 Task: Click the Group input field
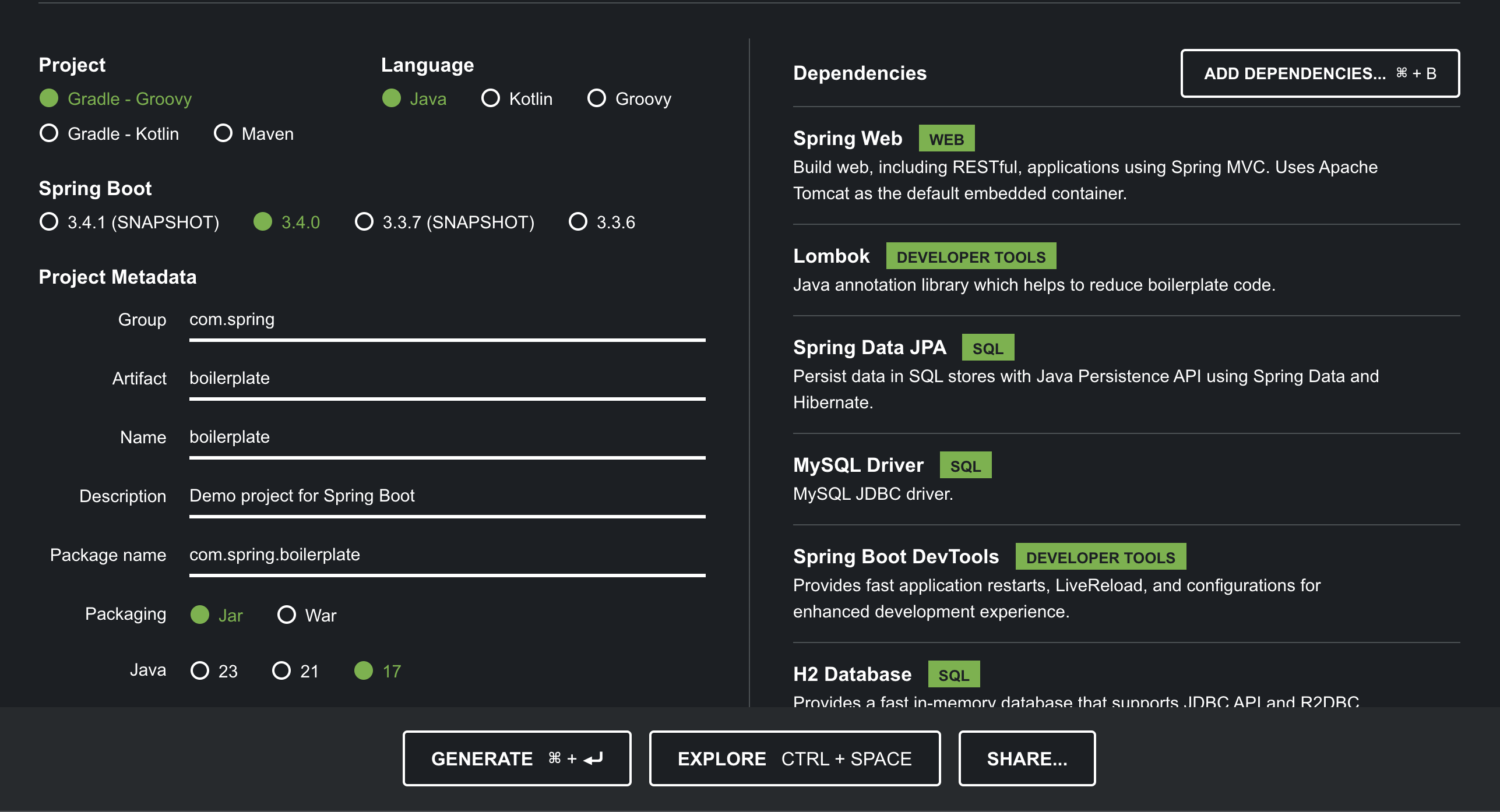pos(446,320)
